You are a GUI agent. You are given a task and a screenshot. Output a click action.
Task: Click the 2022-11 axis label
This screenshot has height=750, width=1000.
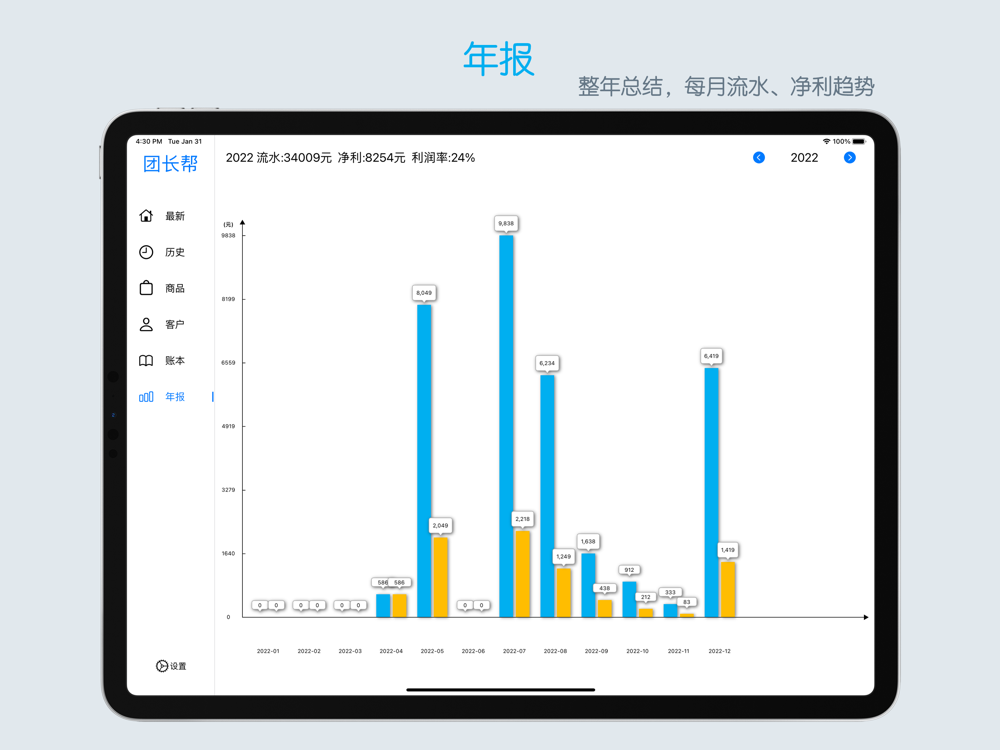coord(679,651)
